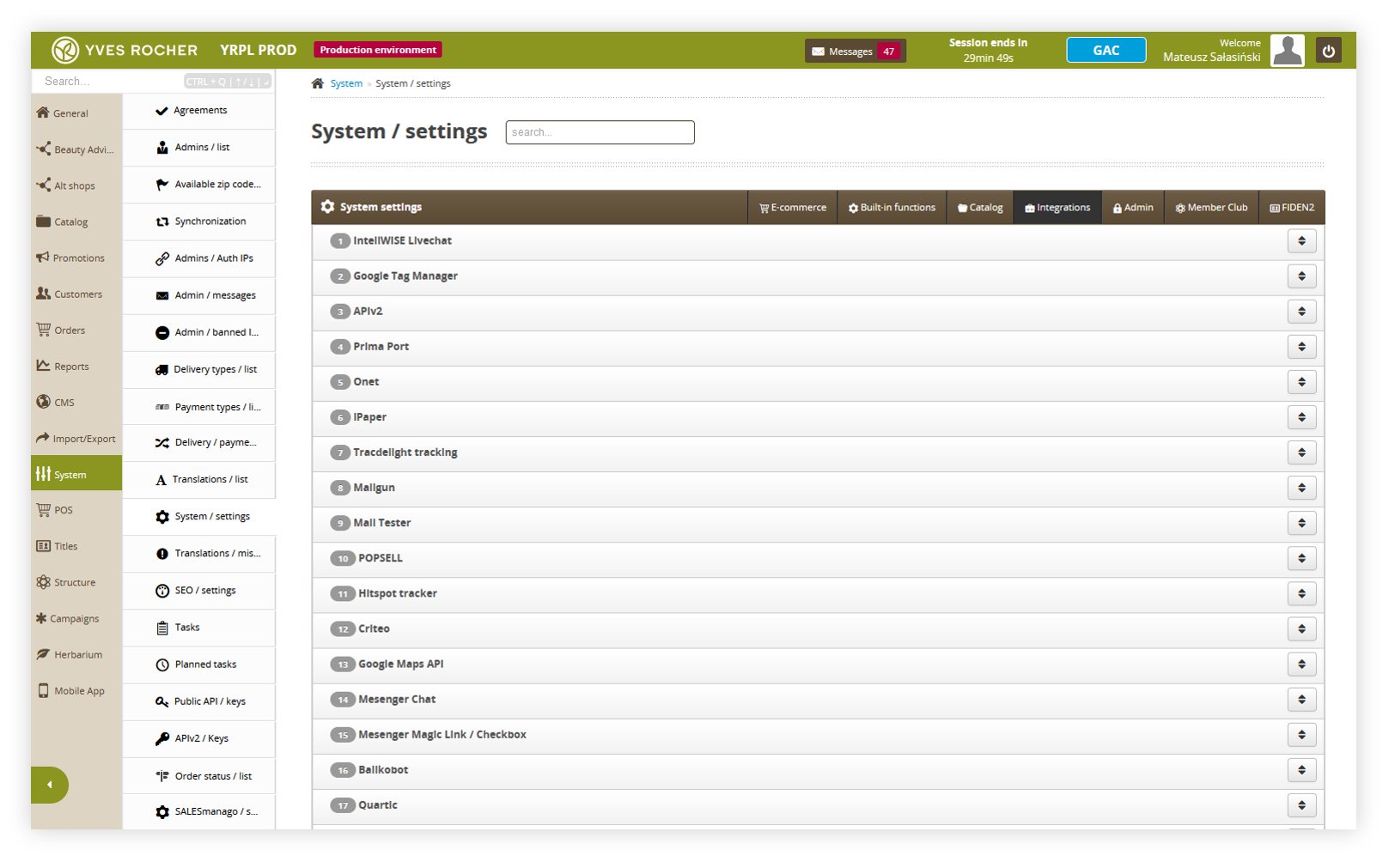Open Campaigns sidebar section
Image resolution: width=1395 pixels, height=868 pixels.
(x=76, y=619)
